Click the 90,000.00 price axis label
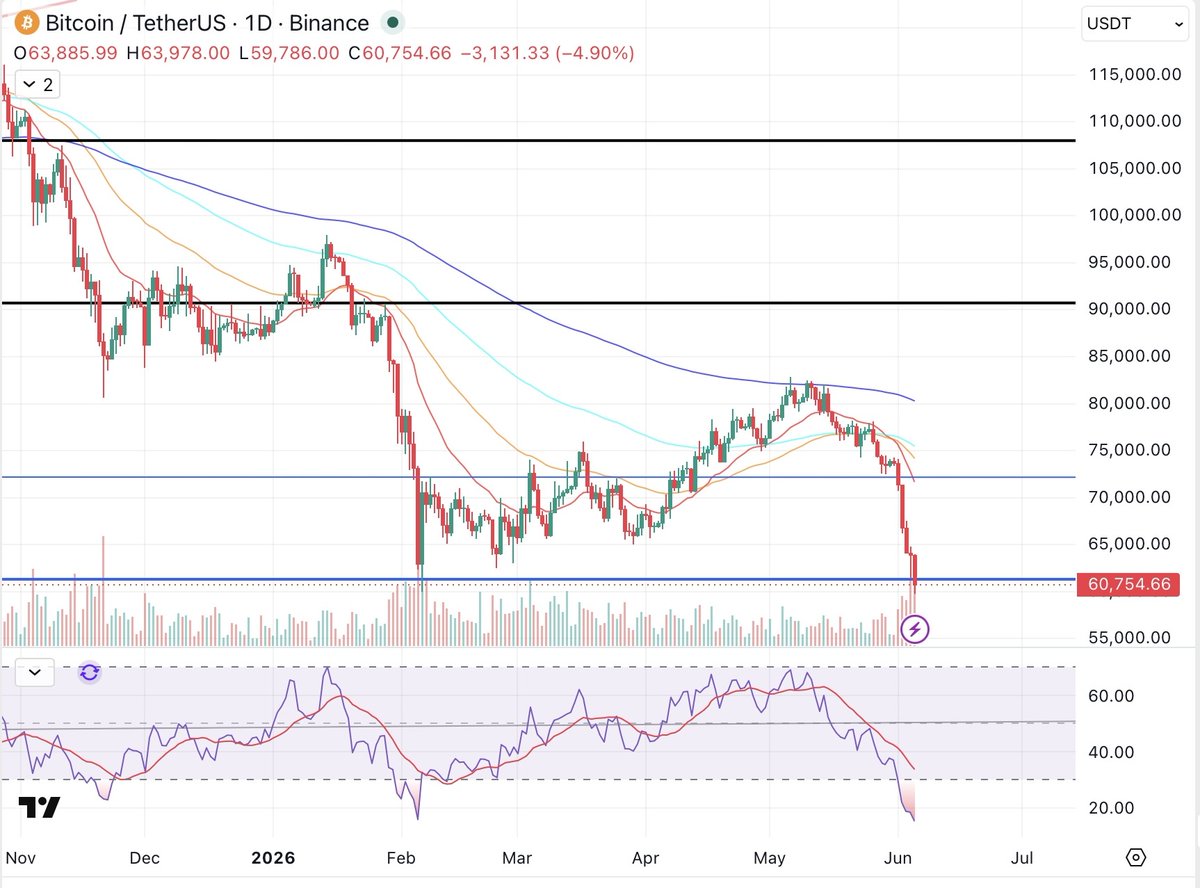 tap(1132, 309)
